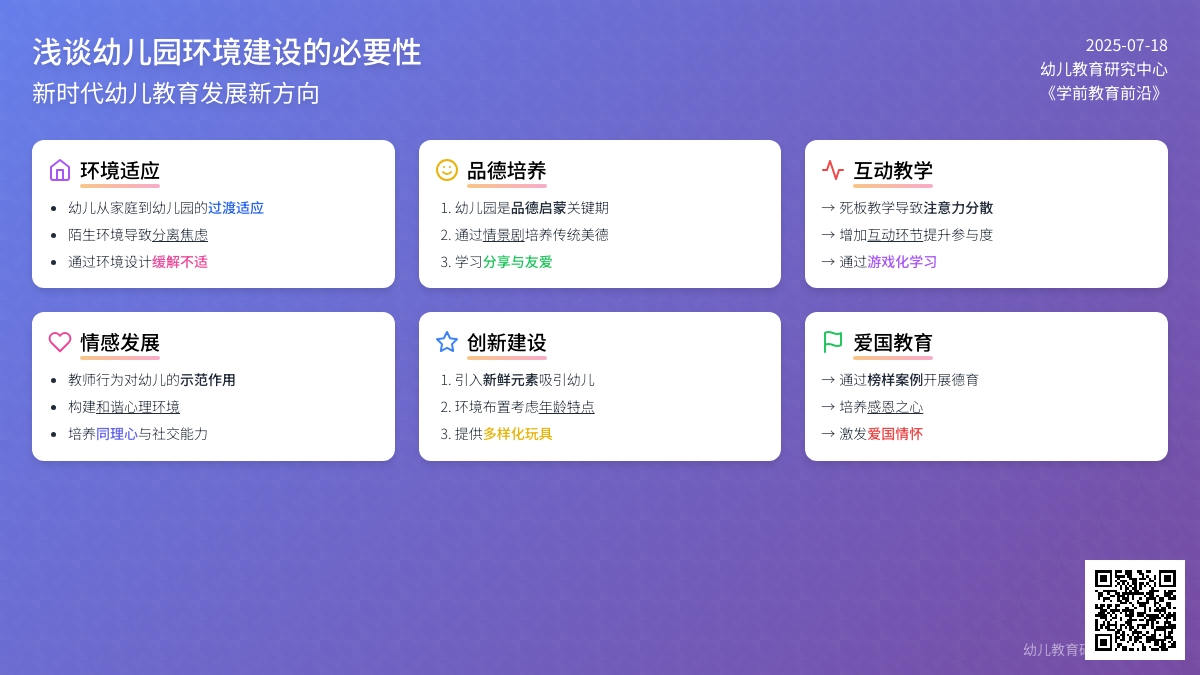Click the pink text 缓解不适
This screenshot has width=1200, height=675.
(x=180, y=262)
